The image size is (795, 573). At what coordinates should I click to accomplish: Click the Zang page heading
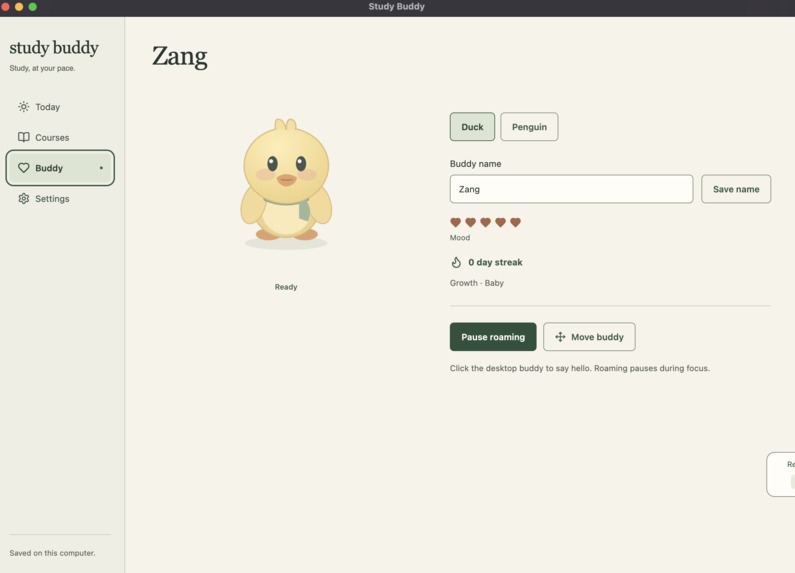coord(179,56)
